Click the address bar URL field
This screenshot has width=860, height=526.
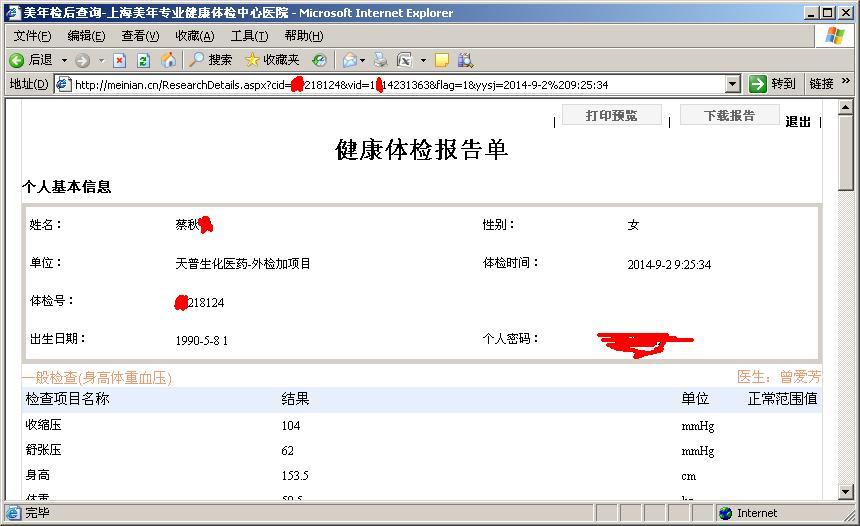[398, 84]
